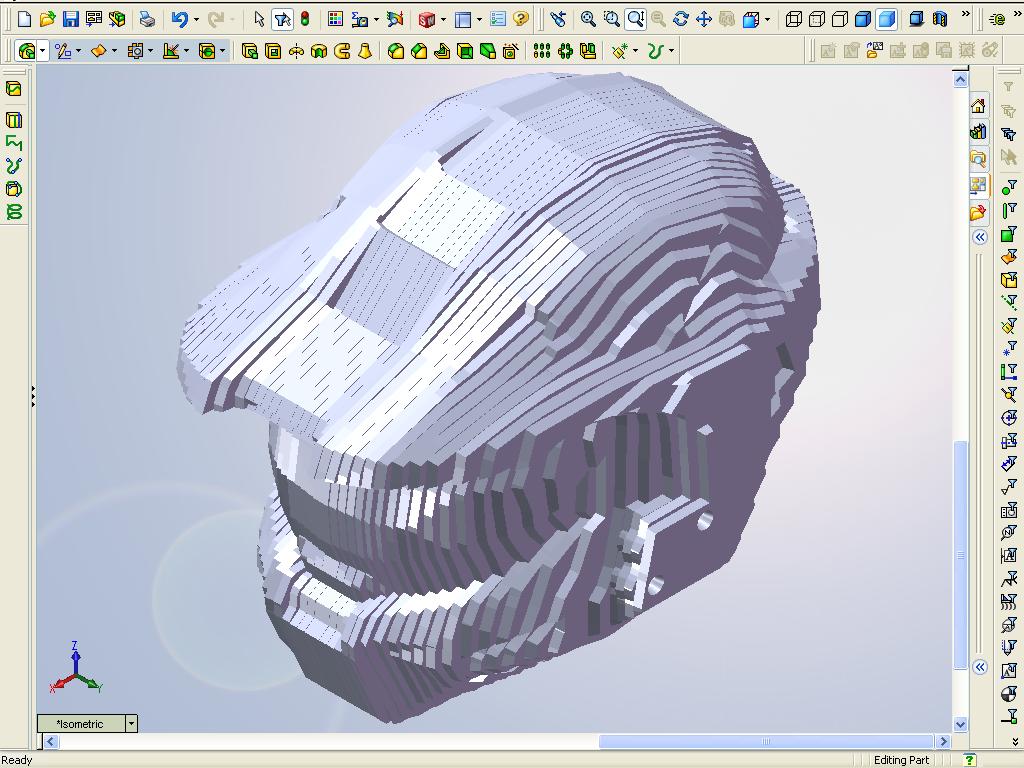The width and height of the screenshot is (1024, 768).
Task: Zoom to Fit the model
Action: (x=588, y=20)
